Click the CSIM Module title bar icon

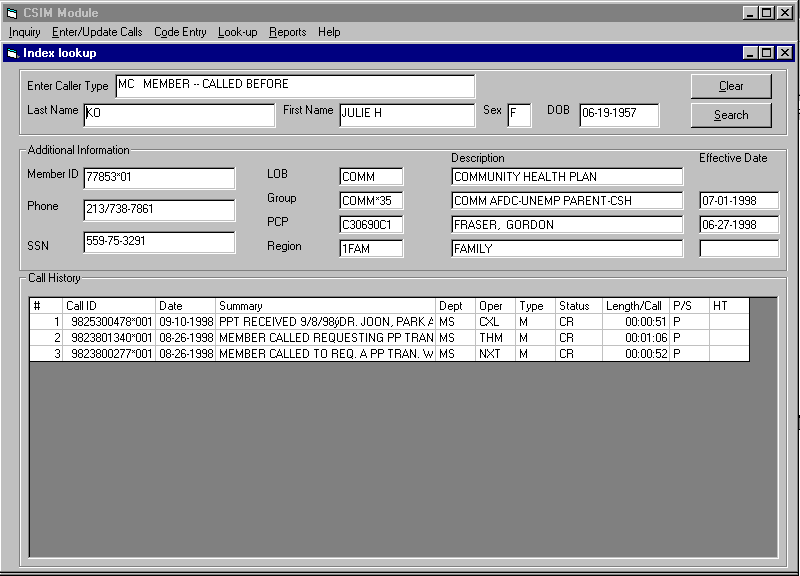[x=12, y=13]
